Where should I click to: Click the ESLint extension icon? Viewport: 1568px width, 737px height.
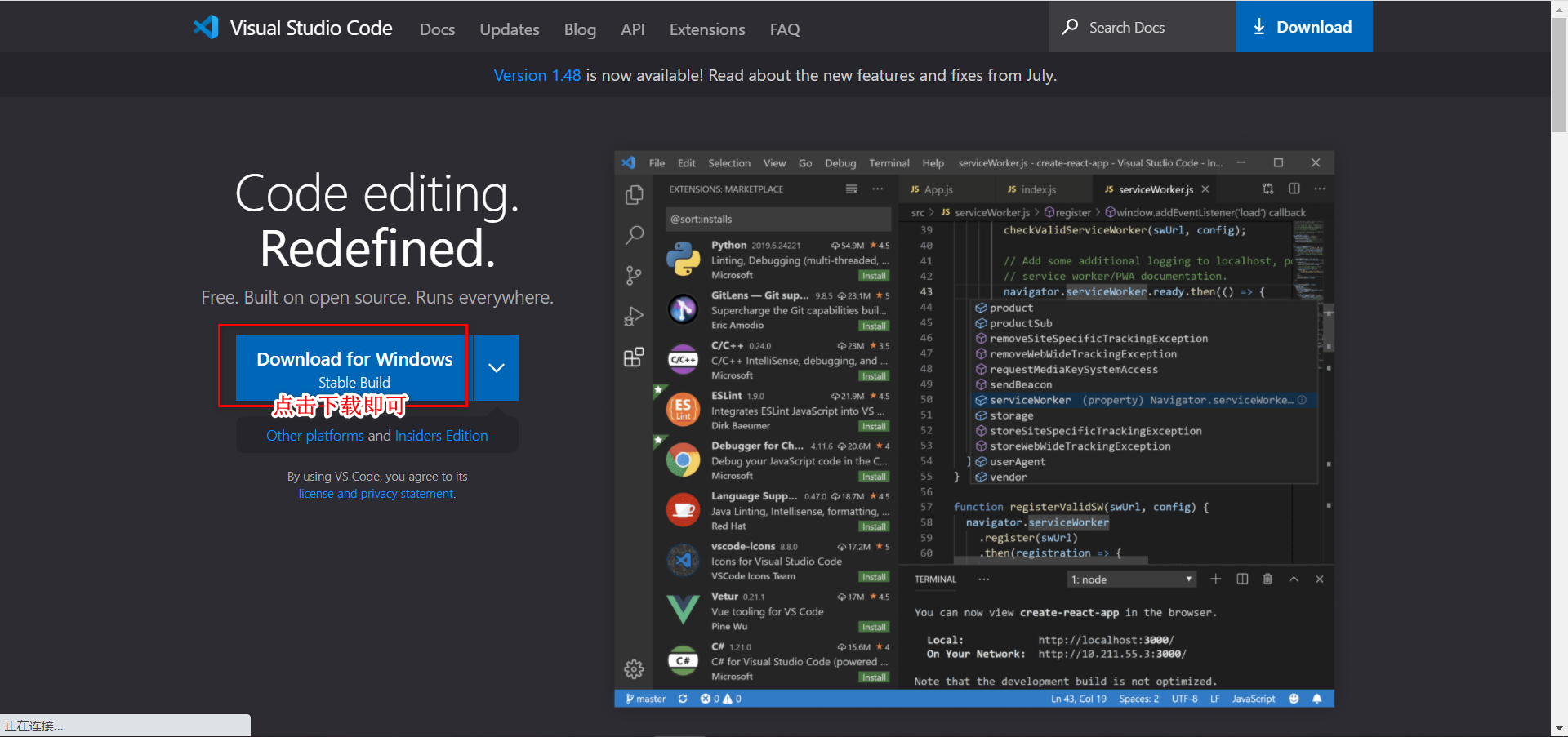(x=683, y=410)
